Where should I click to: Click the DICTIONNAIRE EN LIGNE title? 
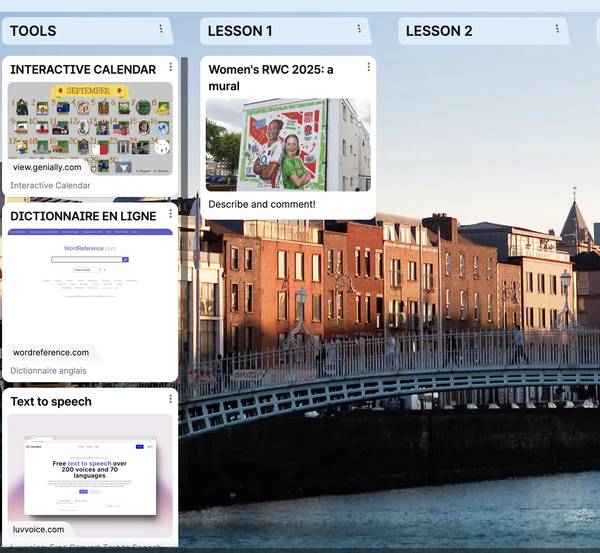(83, 216)
